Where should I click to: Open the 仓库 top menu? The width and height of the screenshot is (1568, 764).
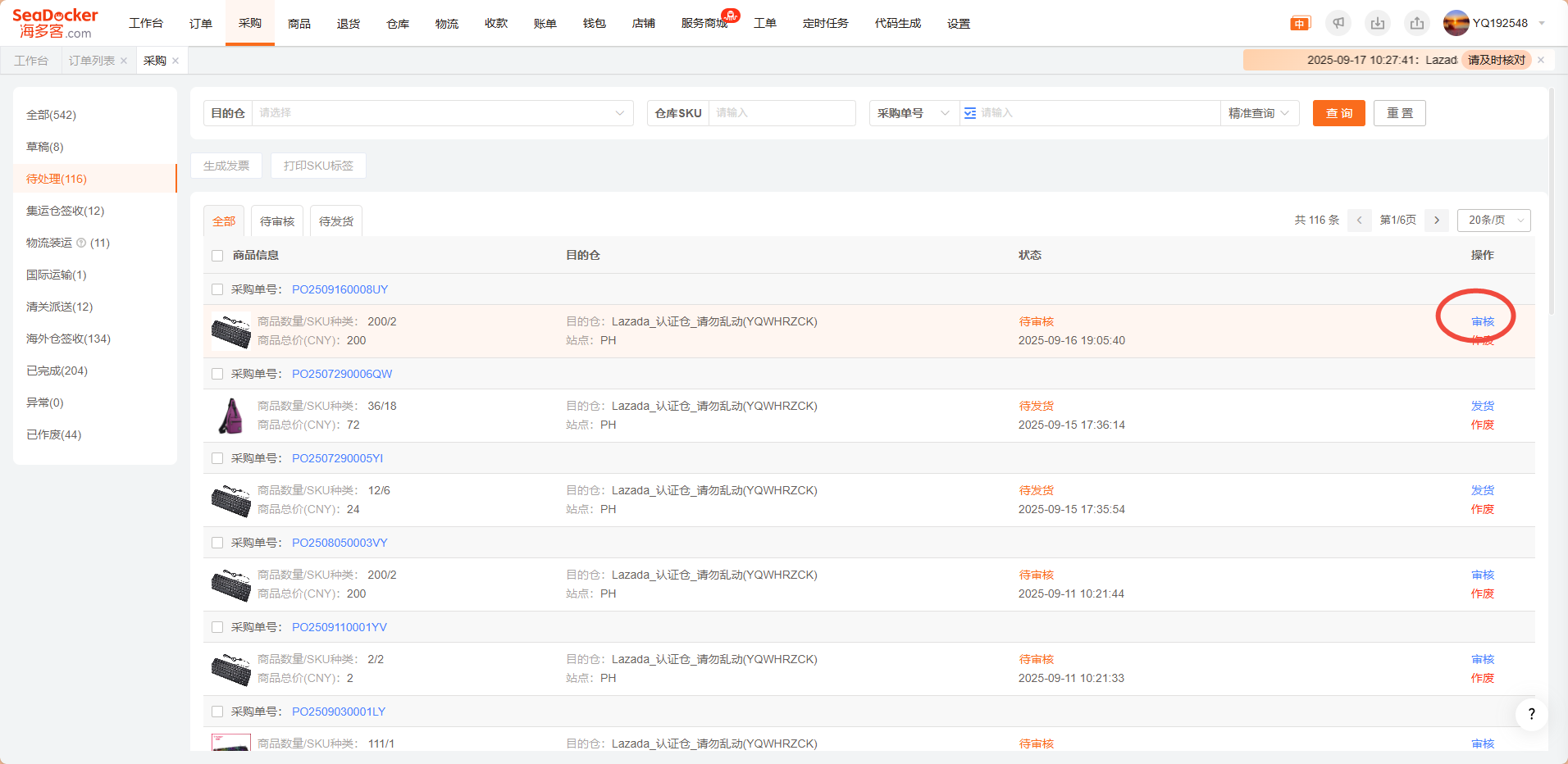(x=398, y=24)
